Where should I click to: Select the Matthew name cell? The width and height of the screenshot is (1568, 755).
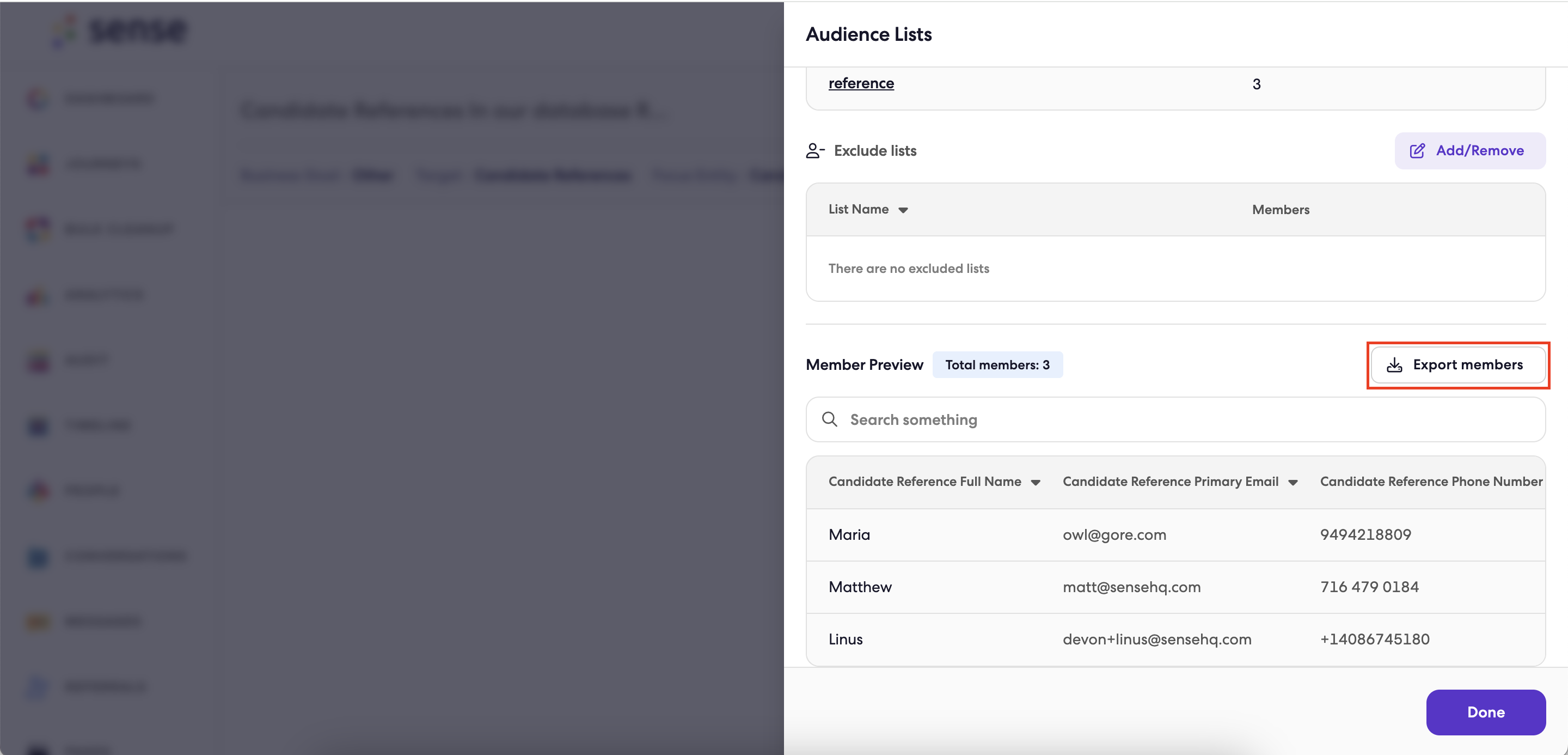click(860, 587)
